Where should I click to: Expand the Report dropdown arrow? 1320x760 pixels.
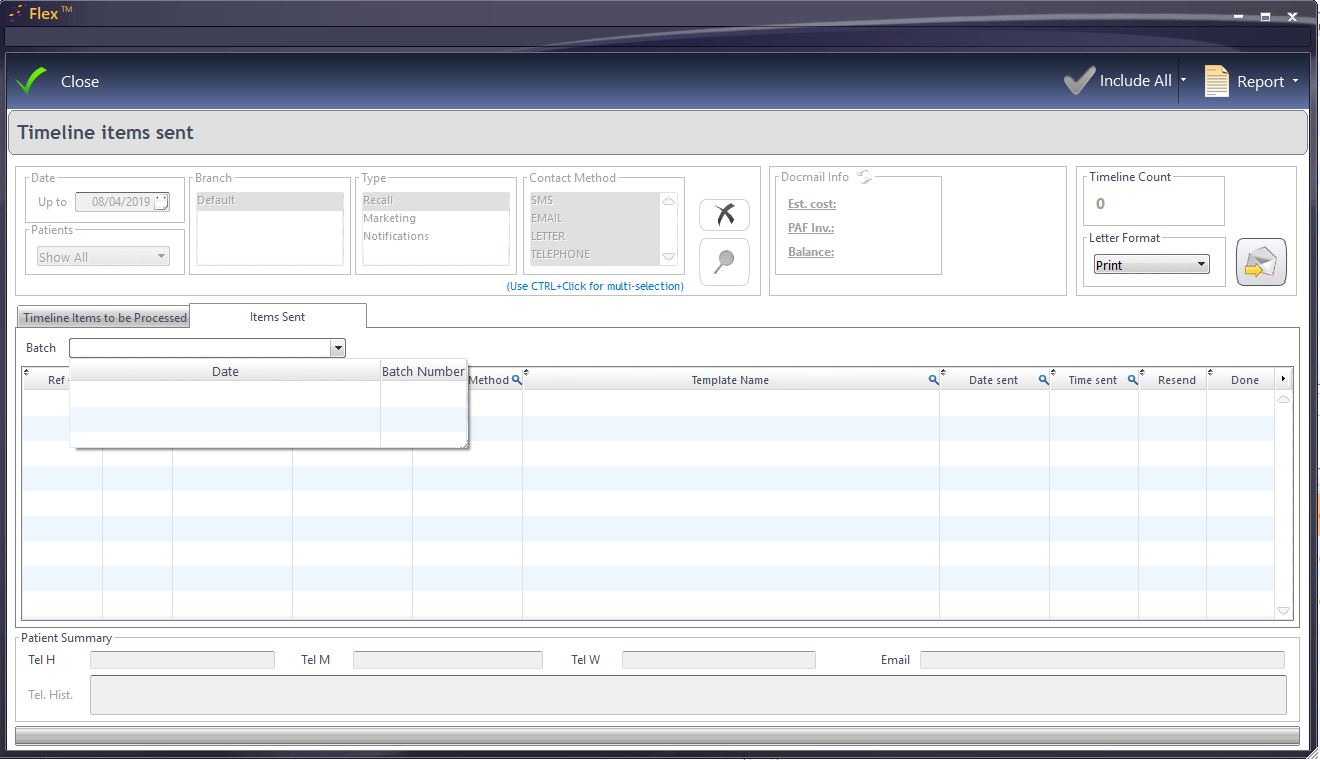1296,81
